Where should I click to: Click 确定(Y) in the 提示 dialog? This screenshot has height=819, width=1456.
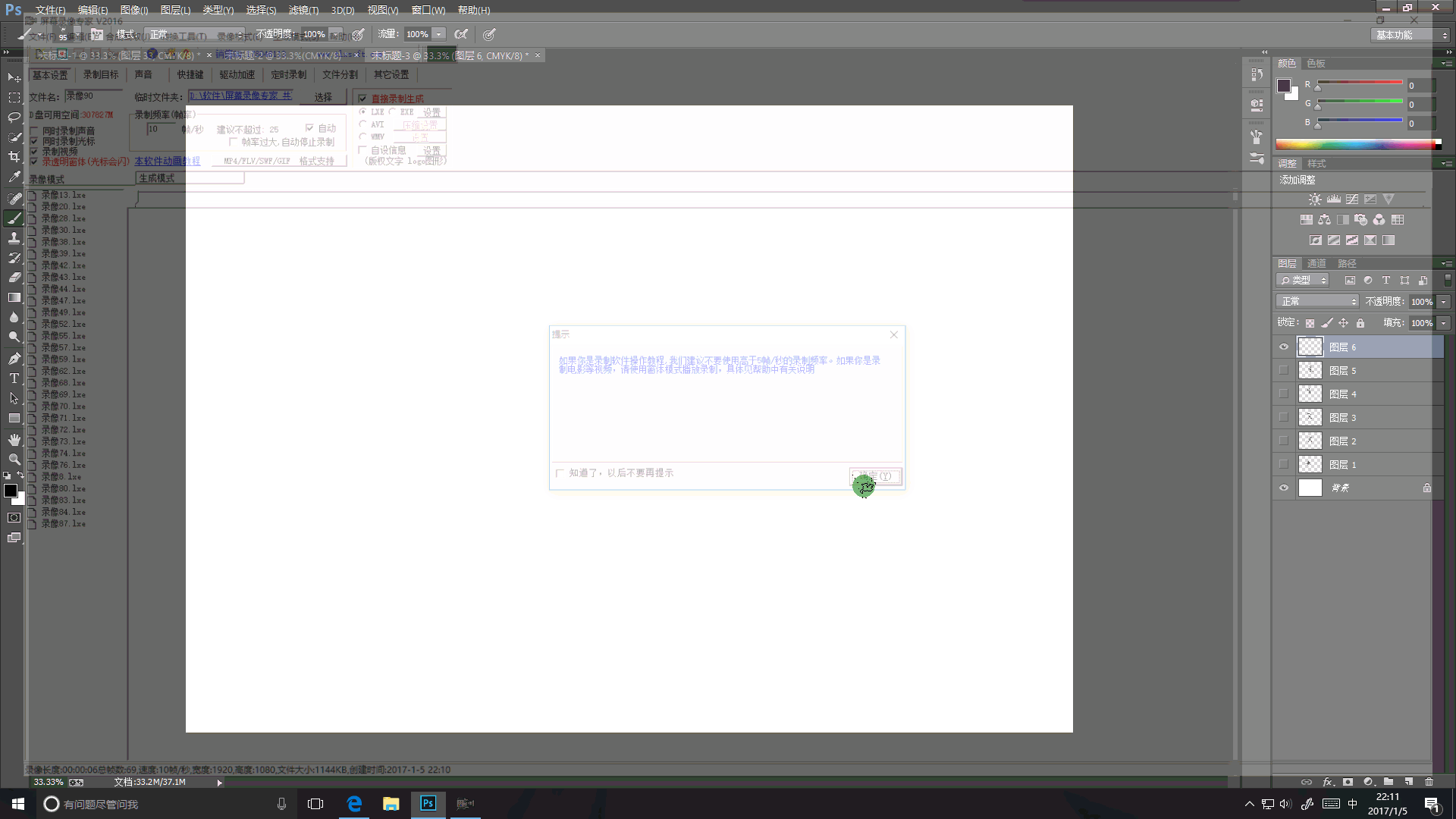(x=875, y=476)
